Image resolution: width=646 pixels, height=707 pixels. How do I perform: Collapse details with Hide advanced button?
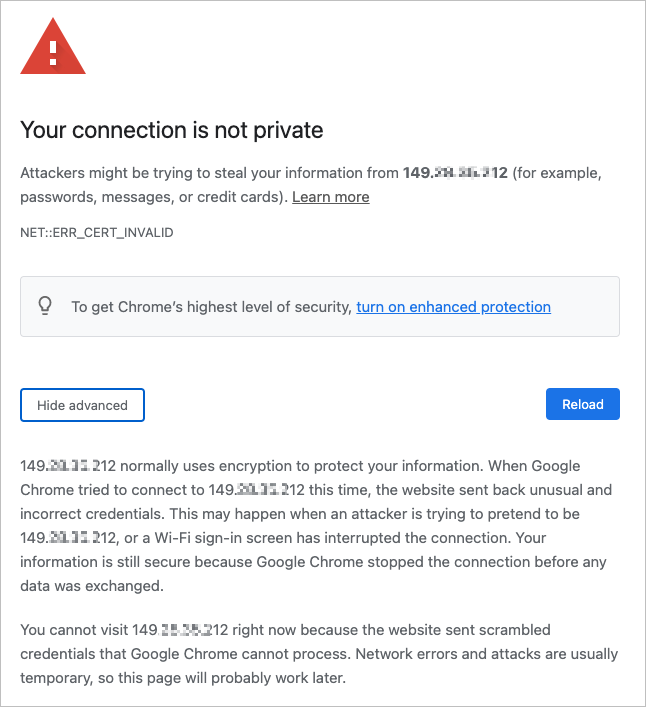[82, 405]
